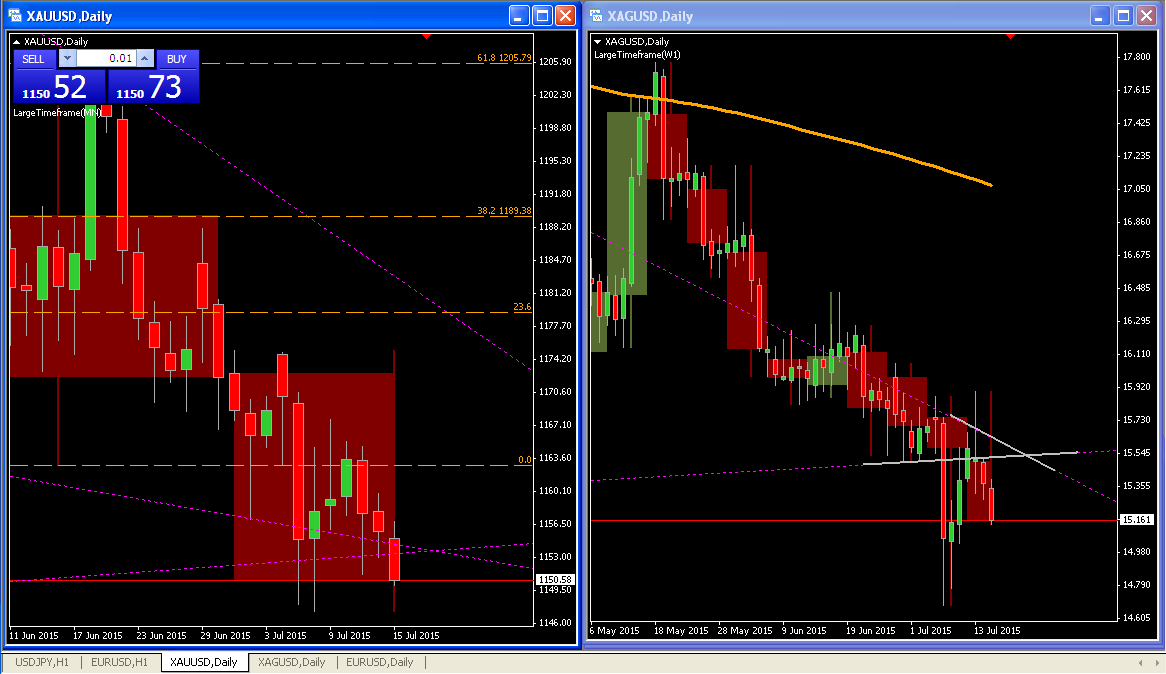
Task: Open the EURUSD,Daily chart tab
Action: coord(379,662)
